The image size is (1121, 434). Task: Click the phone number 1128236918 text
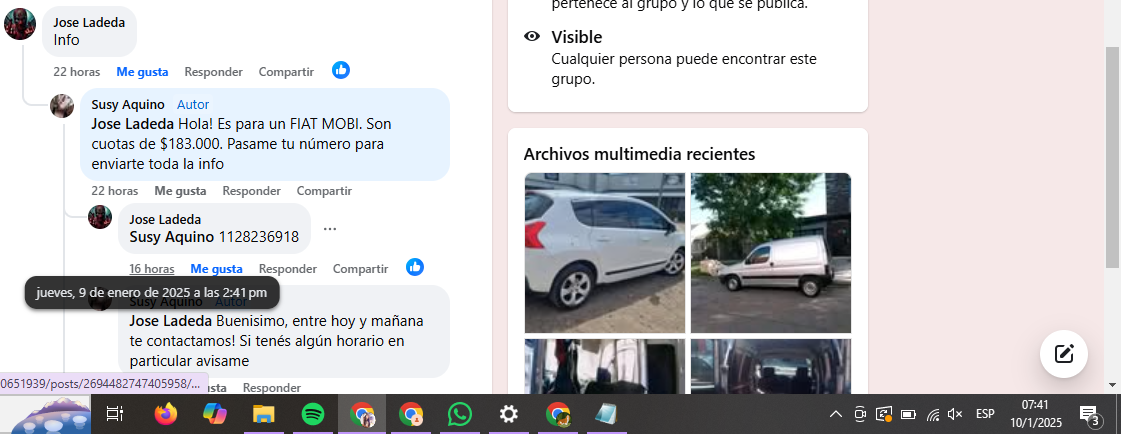pos(259,237)
